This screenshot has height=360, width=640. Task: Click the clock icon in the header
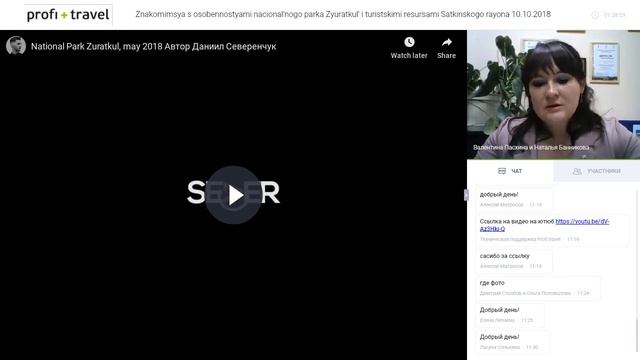coord(595,15)
